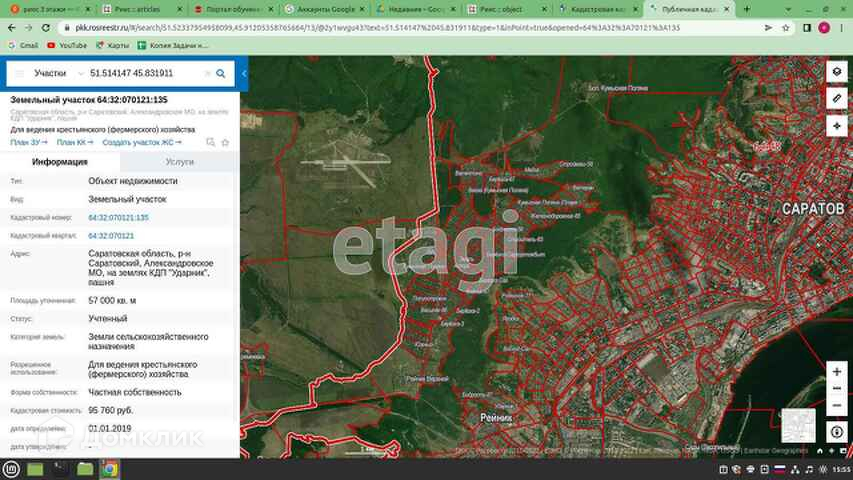Collapse the side panel with blue arrow
The height and width of the screenshot is (480, 853).
coord(244,73)
